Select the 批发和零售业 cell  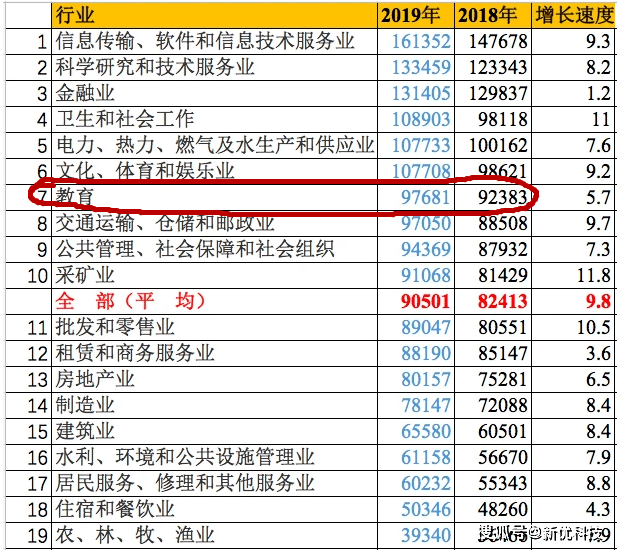point(214,327)
